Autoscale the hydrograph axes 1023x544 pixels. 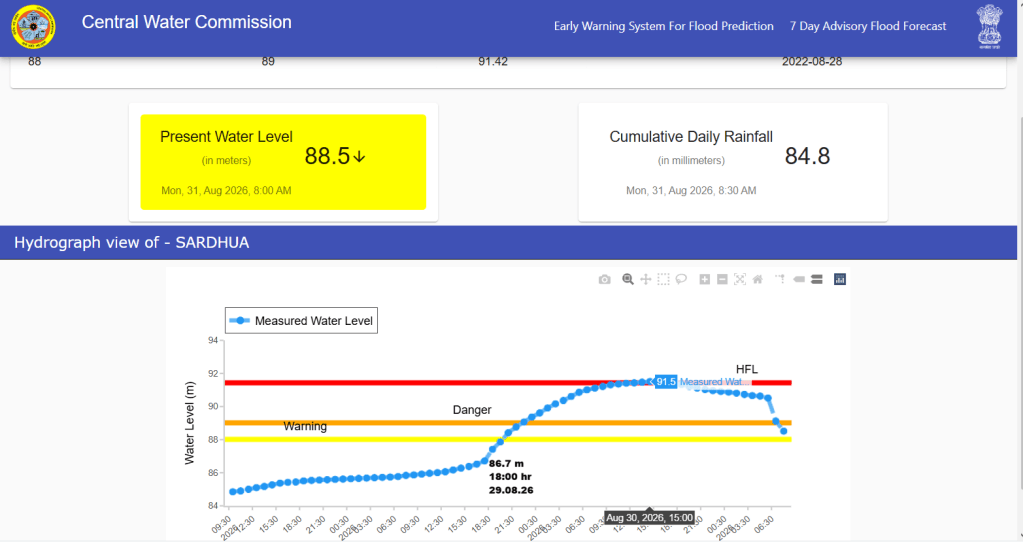click(x=740, y=279)
